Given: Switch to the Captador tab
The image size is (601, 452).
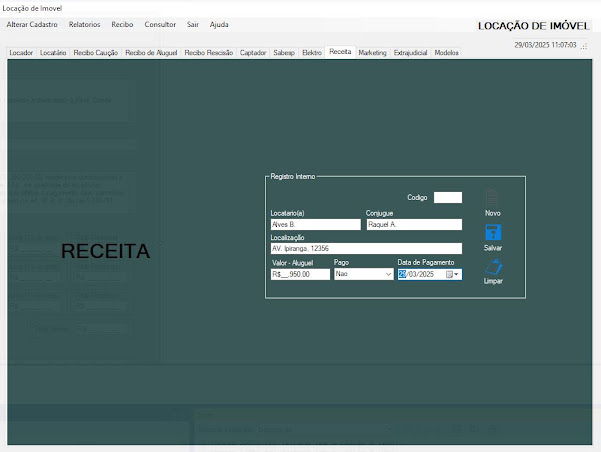Looking at the screenshot, I should 253,53.
